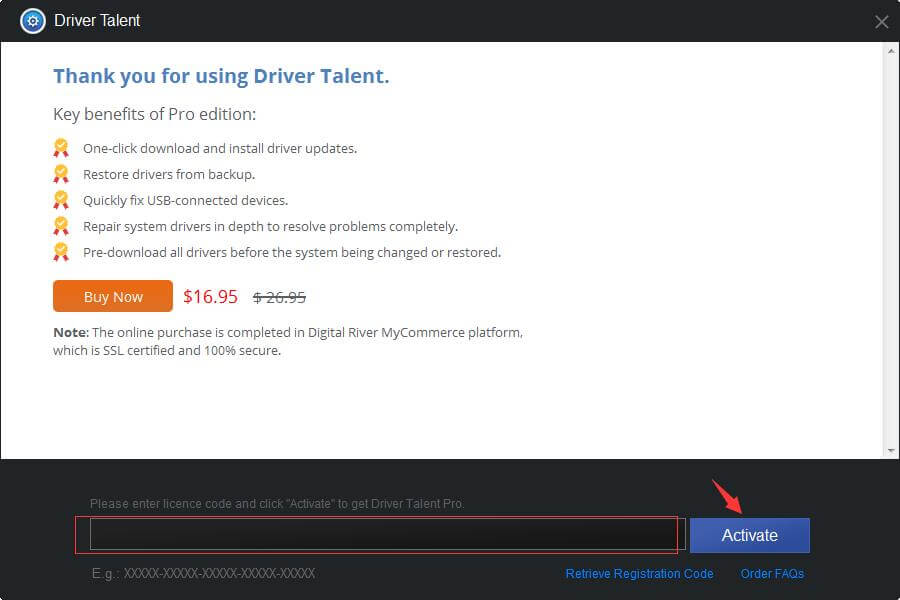900x600 pixels.
Task: Click the "Quickly fix USB-connected devices." text
Action: point(185,200)
